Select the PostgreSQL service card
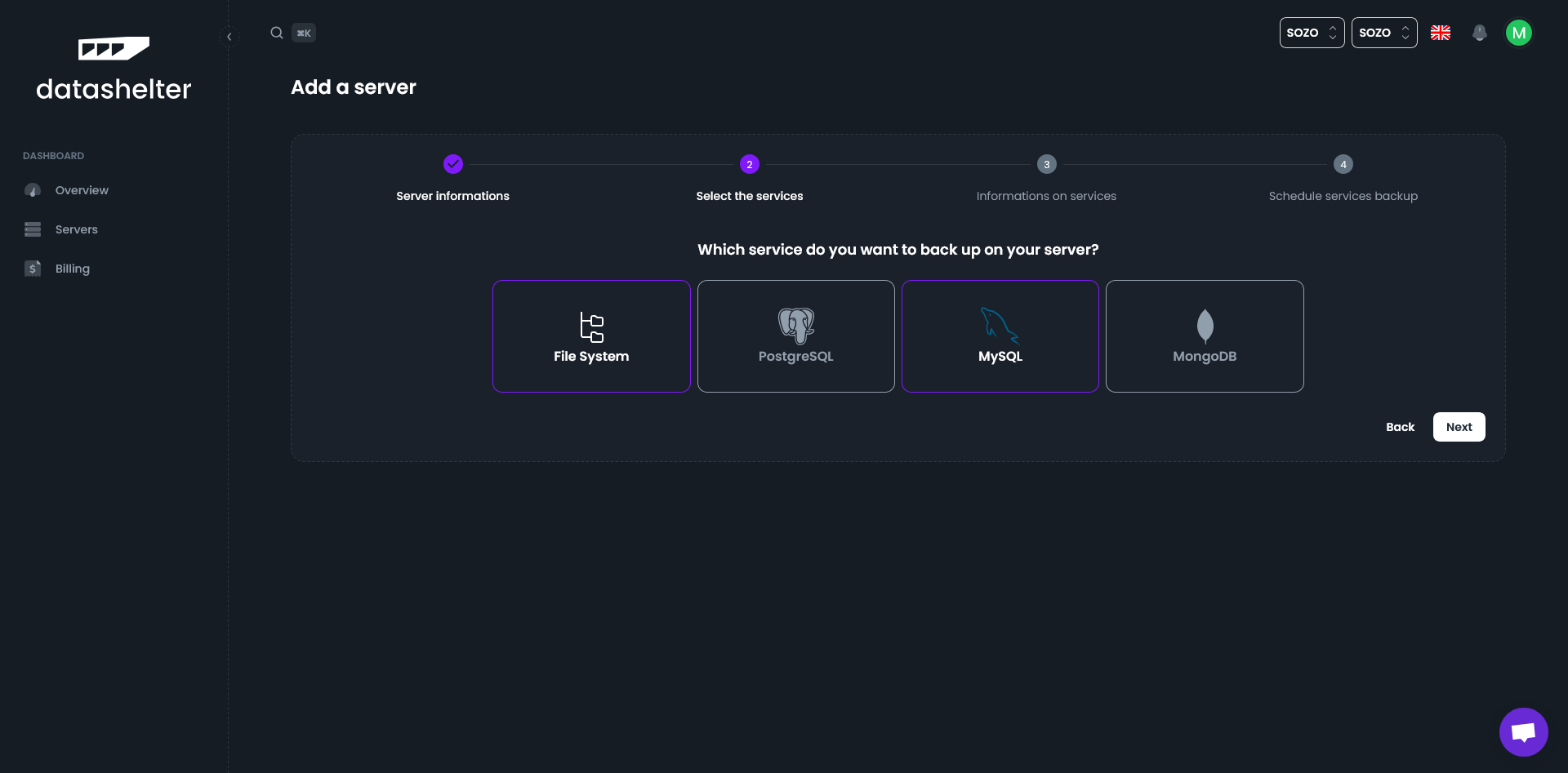Screen dimensions: 1568x773 795,336
